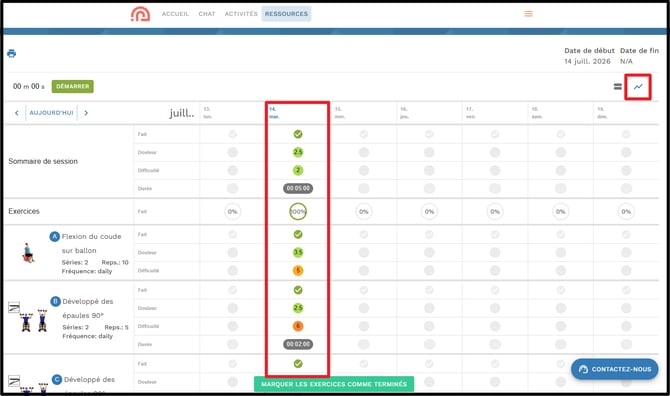The height and width of the screenshot is (396, 670).
Task: Go to the ACCUEIL page
Action: point(175,14)
